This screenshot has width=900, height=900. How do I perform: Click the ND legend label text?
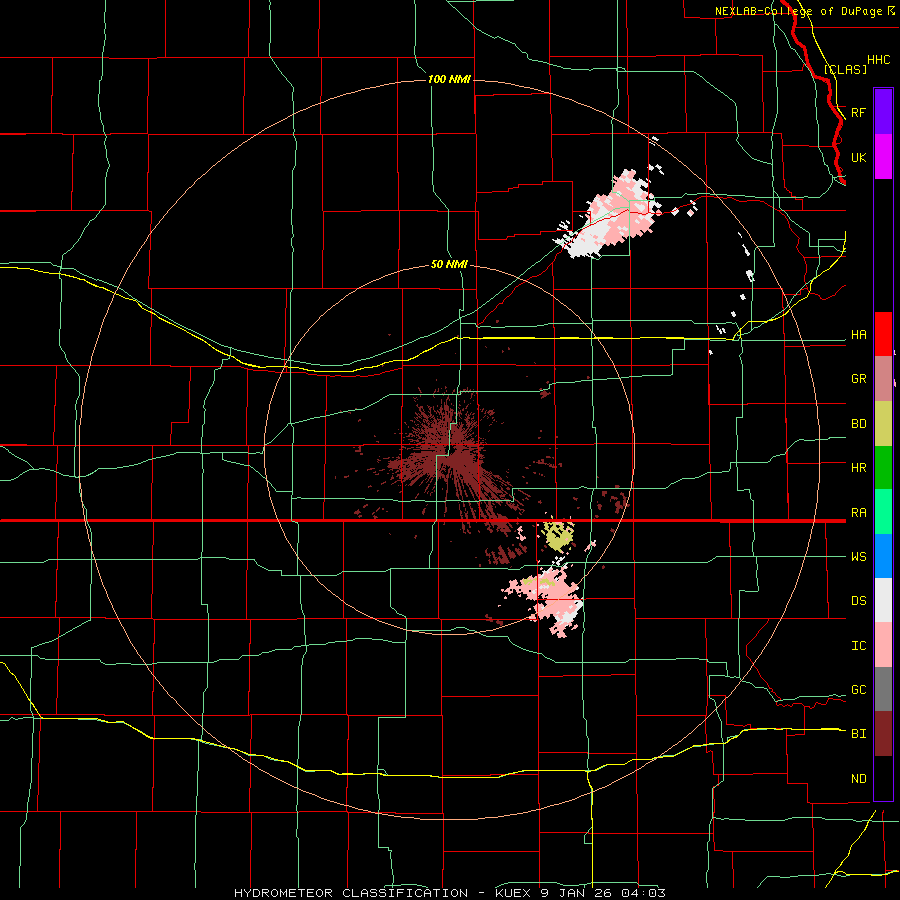tap(858, 779)
